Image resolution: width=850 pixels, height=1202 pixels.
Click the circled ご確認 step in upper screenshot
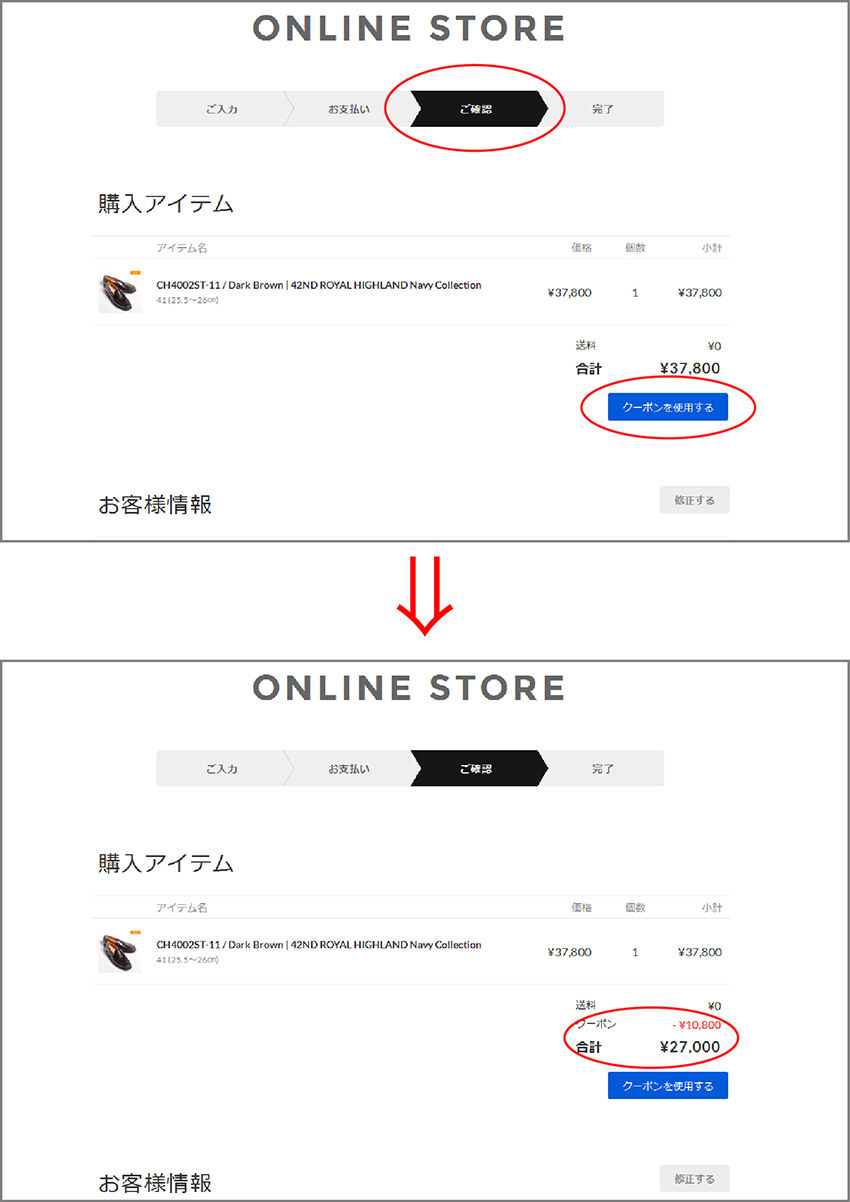(477, 109)
